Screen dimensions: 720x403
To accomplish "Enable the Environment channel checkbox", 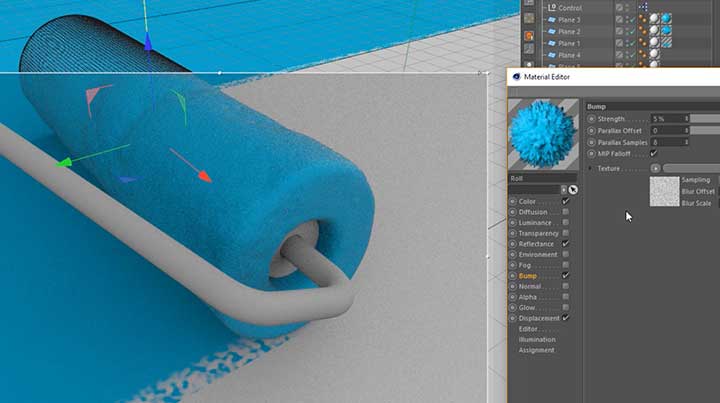I will 565,254.
